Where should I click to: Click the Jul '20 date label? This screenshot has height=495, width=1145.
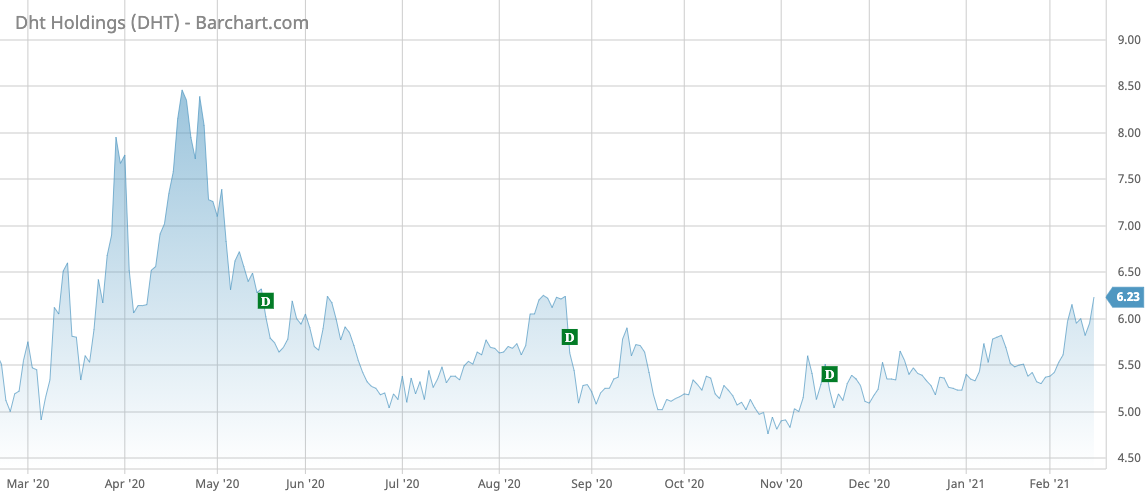402,483
